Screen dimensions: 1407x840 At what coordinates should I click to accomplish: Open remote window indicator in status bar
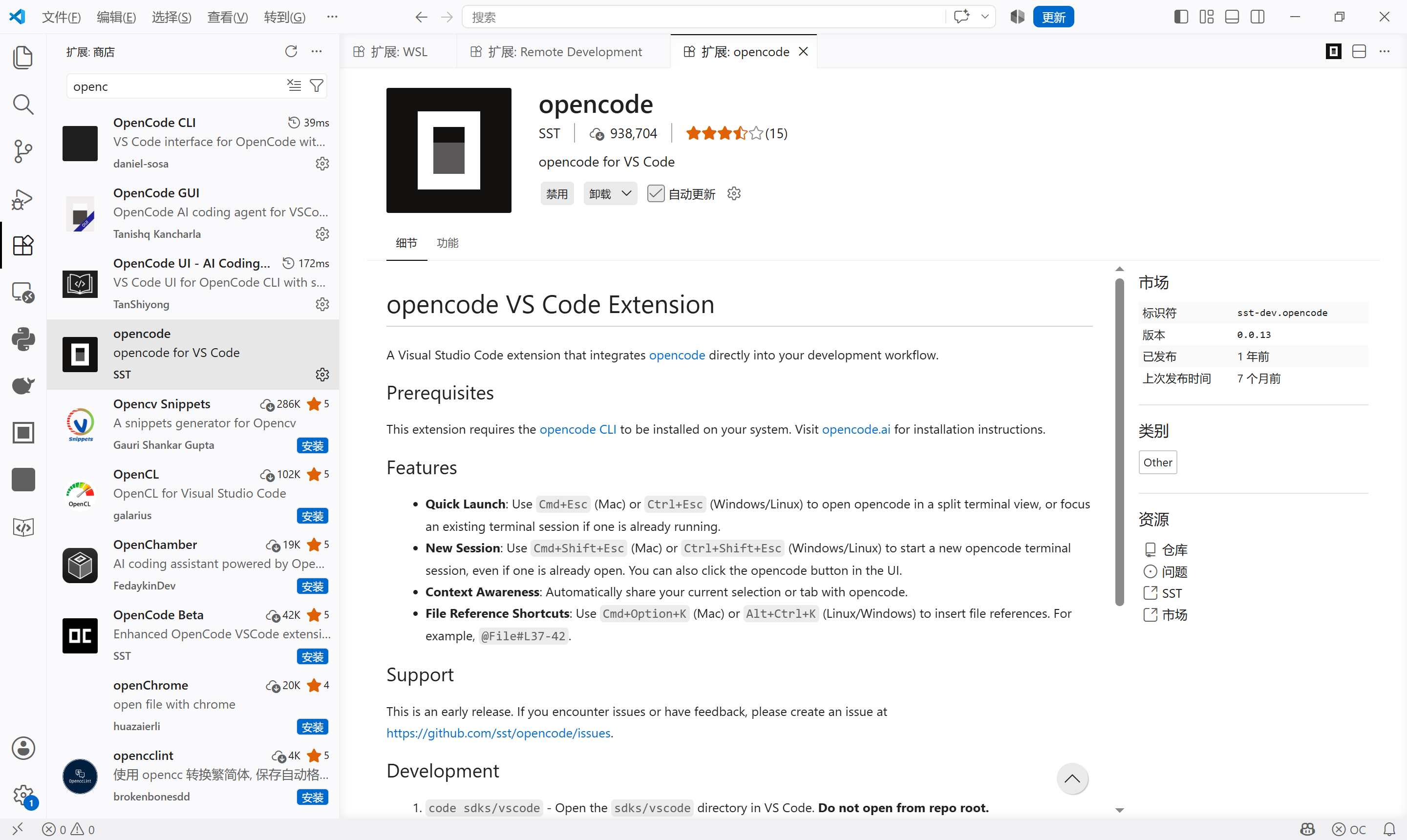18,829
